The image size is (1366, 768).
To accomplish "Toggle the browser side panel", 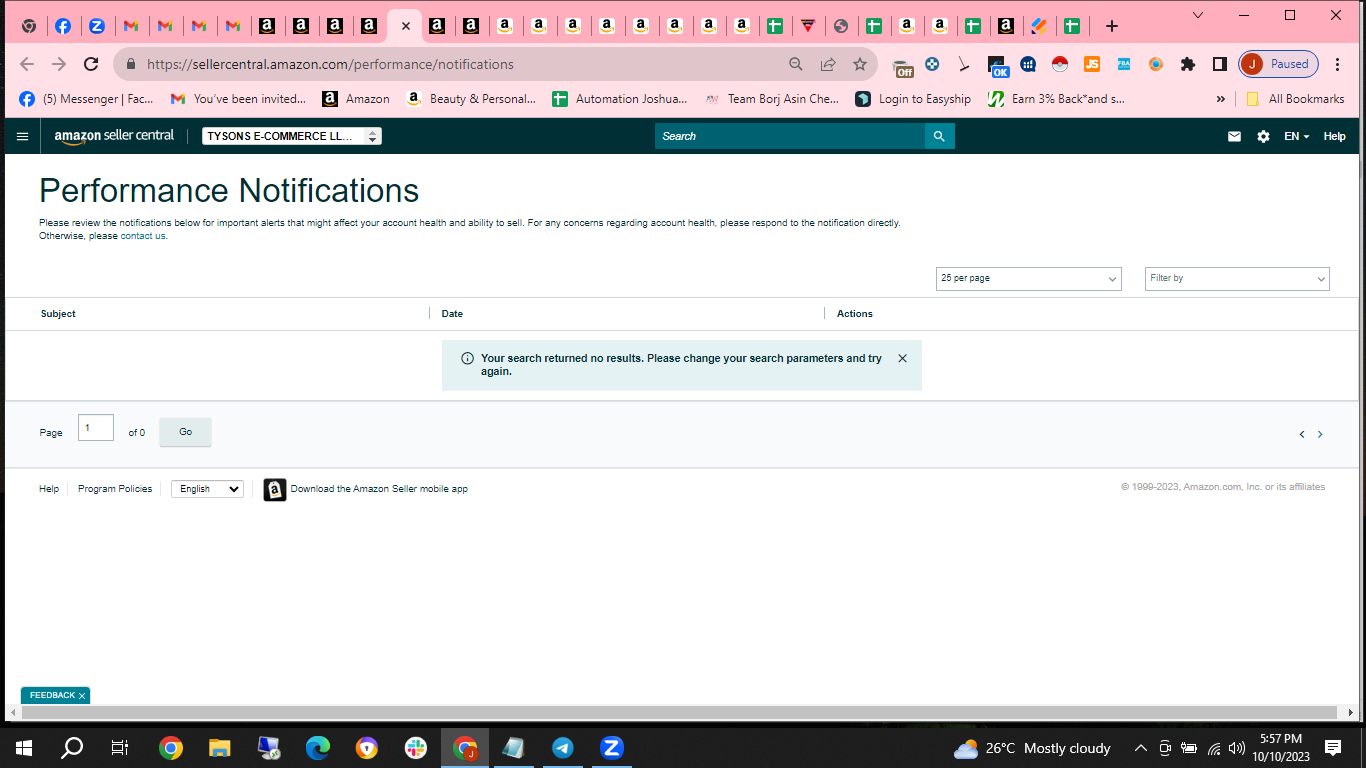I will [x=1220, y=64].
